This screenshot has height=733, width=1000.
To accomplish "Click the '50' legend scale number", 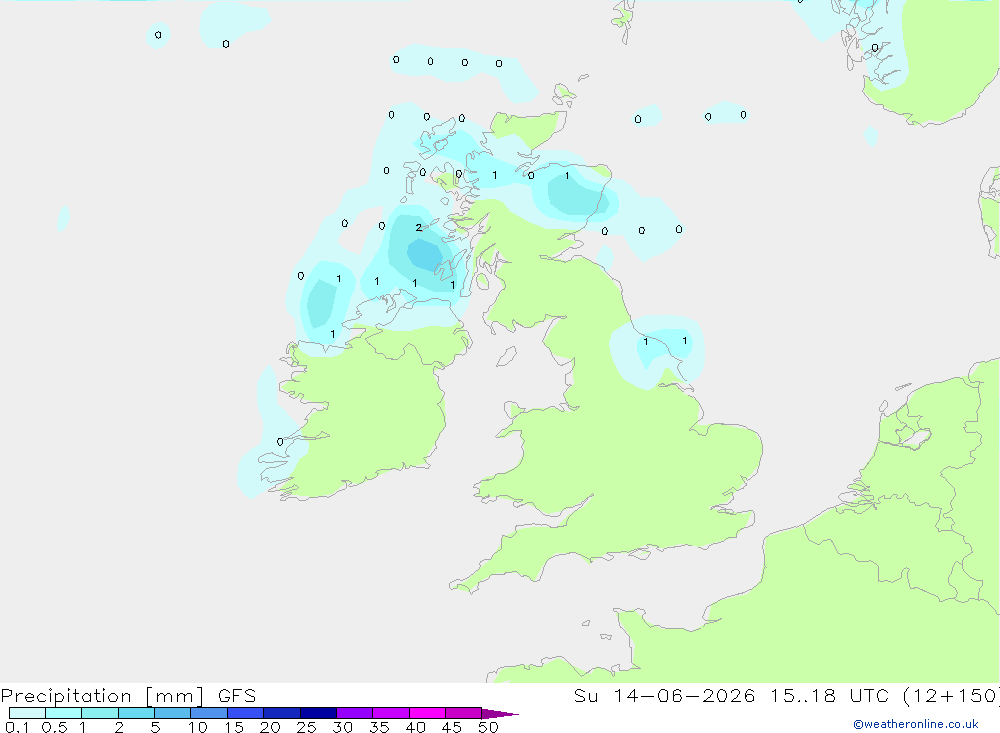I will [488, 727].
